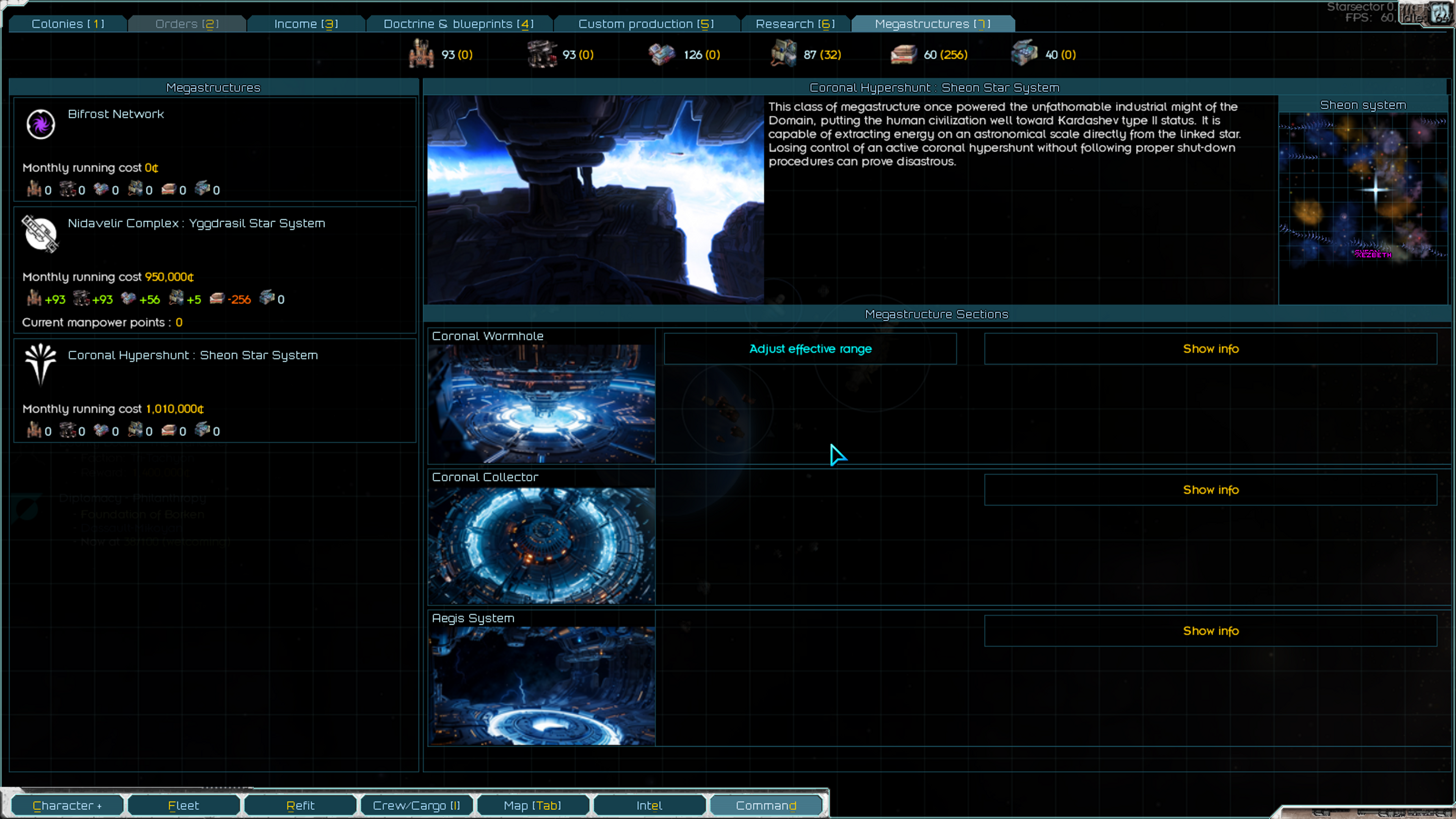Show info for Aegis System

(1210, 631)
